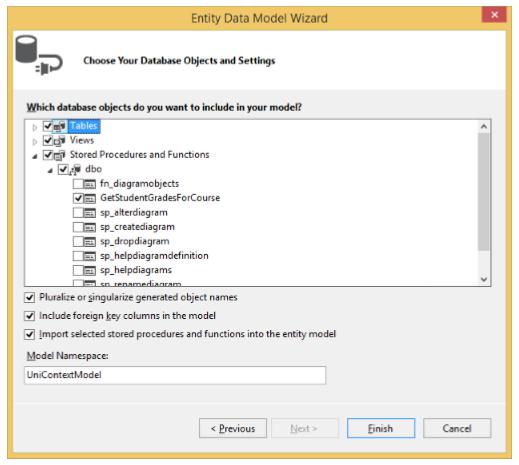Screen dimensions: 519x465
Task: Toggle Import selected stored procedures and functions
Action: [30, 334]
